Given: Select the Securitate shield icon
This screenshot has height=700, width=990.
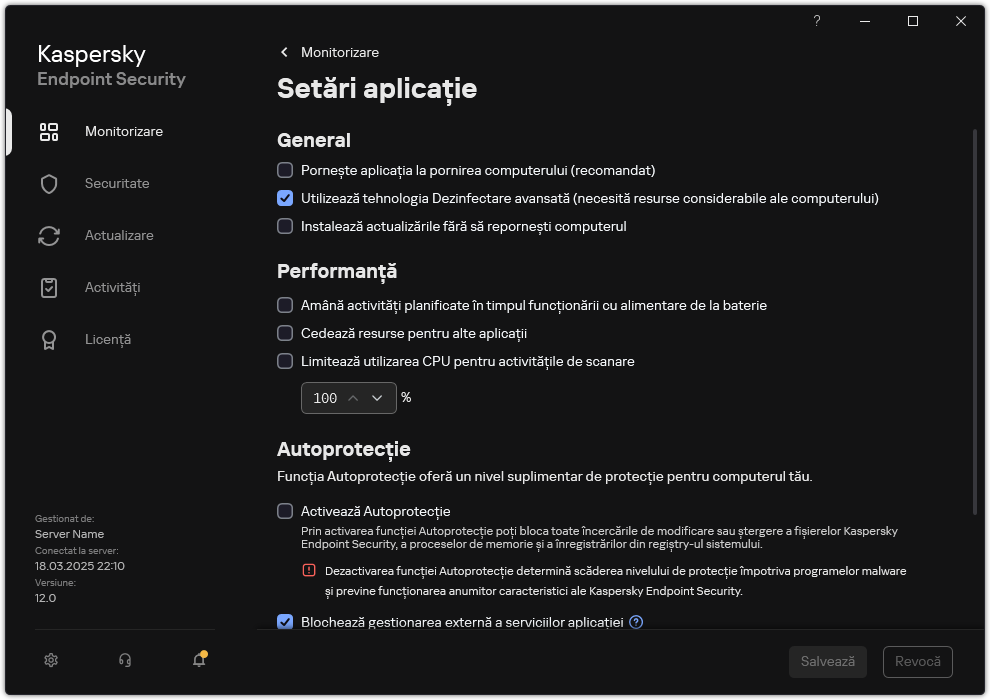Looking at the screenshot, I should 48,183.
